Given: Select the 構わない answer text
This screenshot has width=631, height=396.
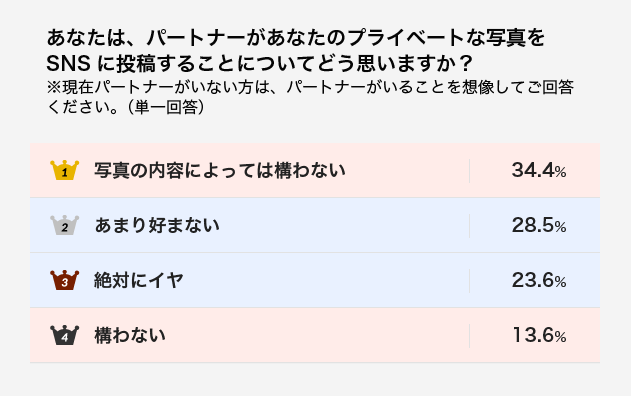Looking at the screenshot, I should pos(130,335).
